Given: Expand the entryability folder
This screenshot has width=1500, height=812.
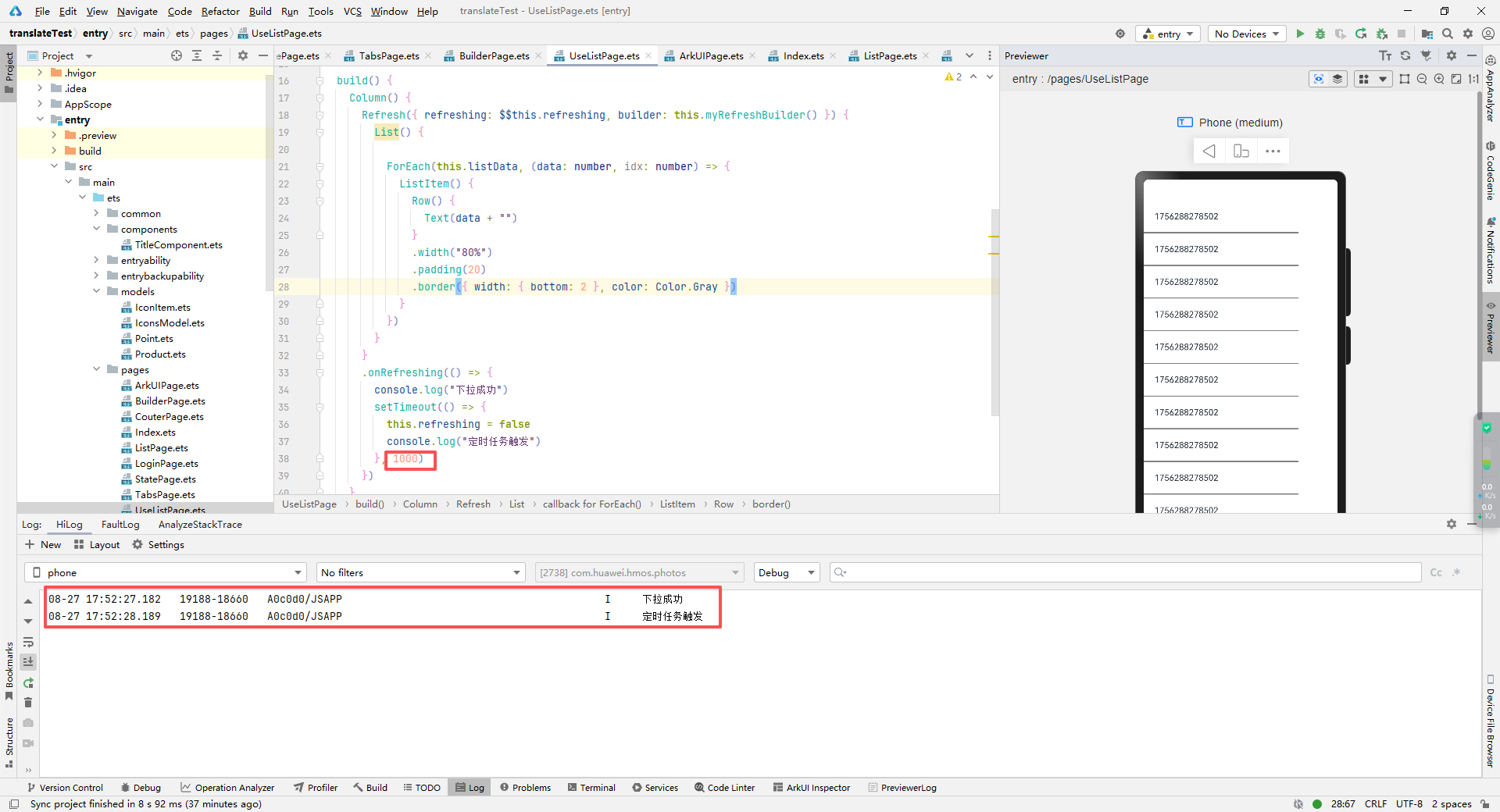Looking at the screenshot, I should coord(97,260).
